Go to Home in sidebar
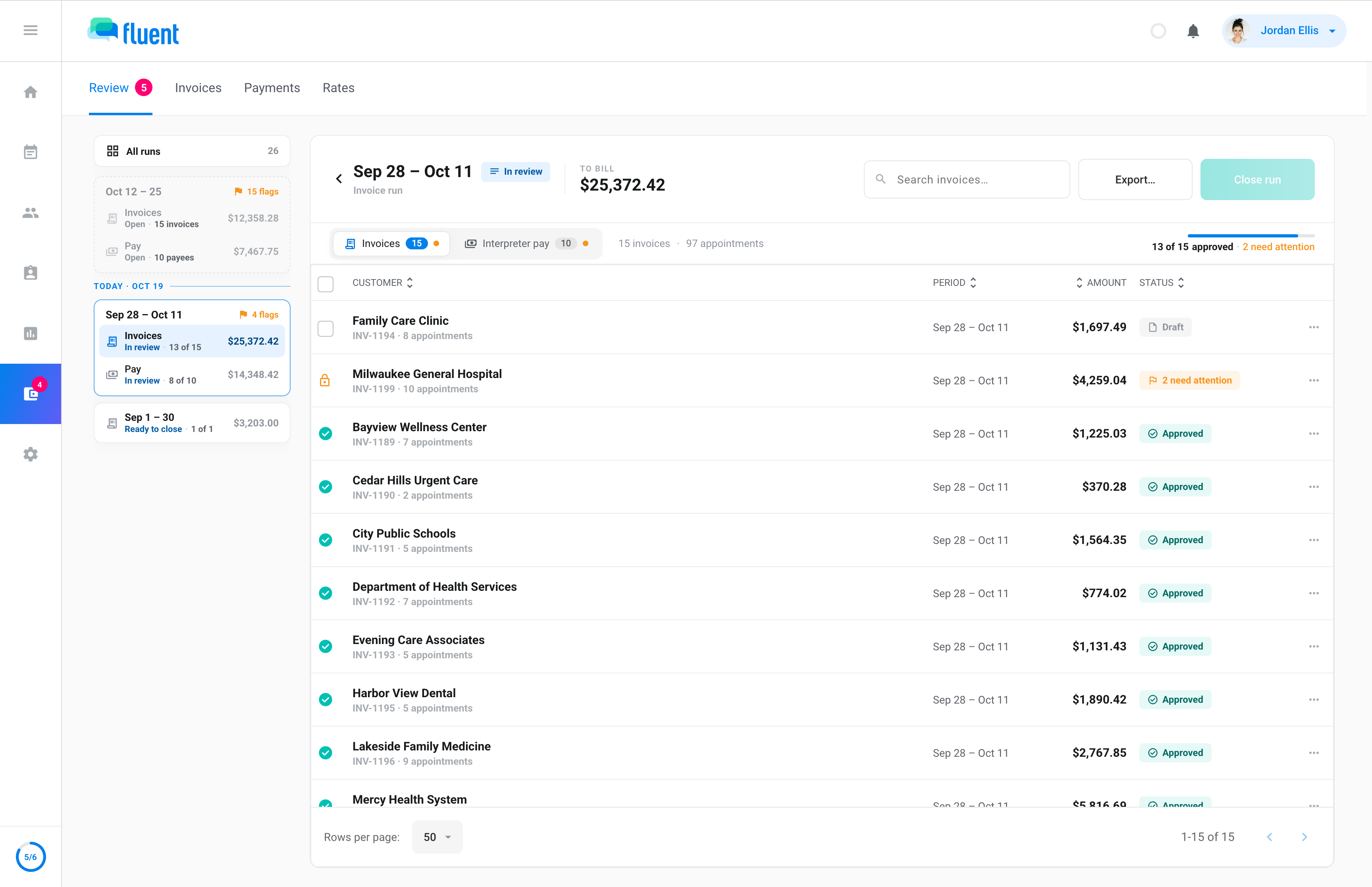Viewport: 1372px width, 887px height. (31, 92)
